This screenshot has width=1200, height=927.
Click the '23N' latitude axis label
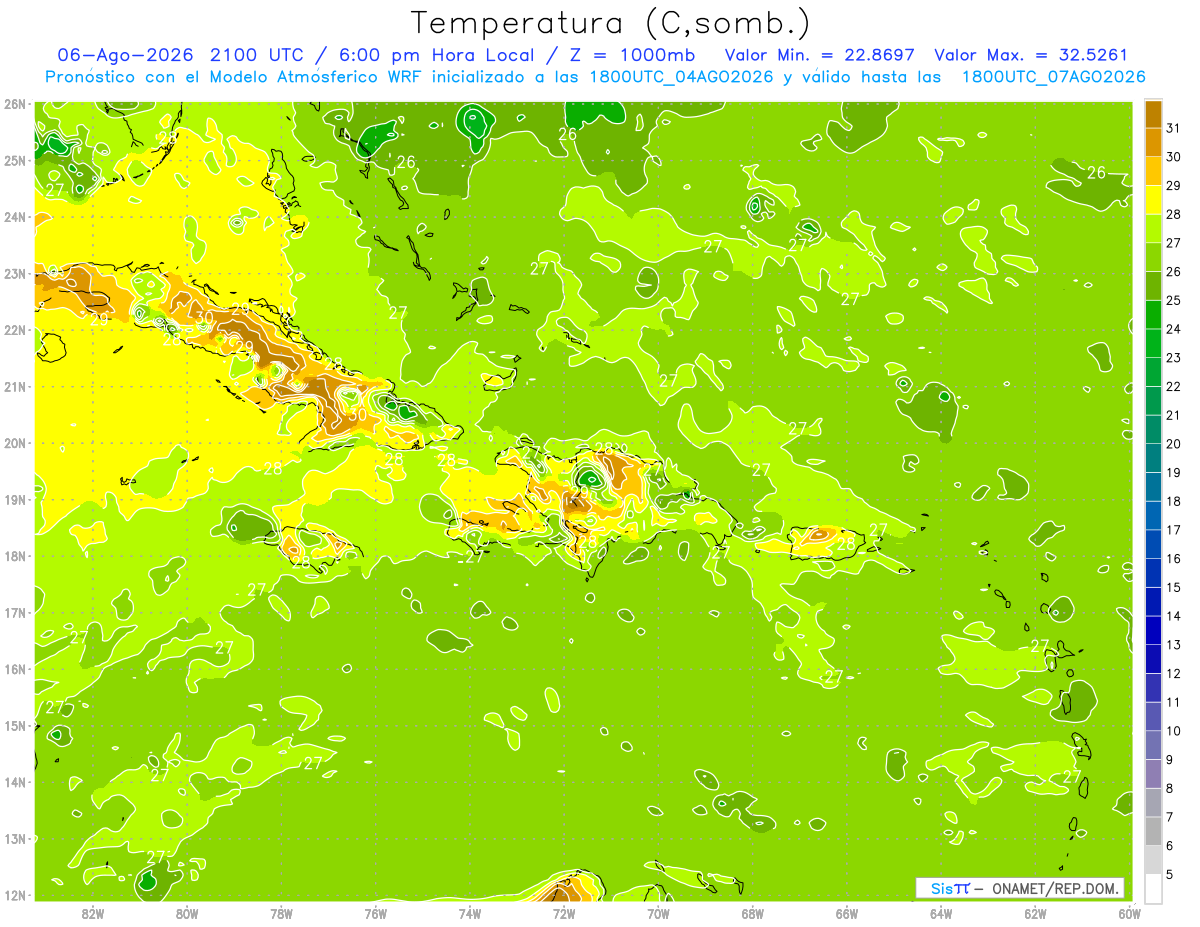coord(15,273)
